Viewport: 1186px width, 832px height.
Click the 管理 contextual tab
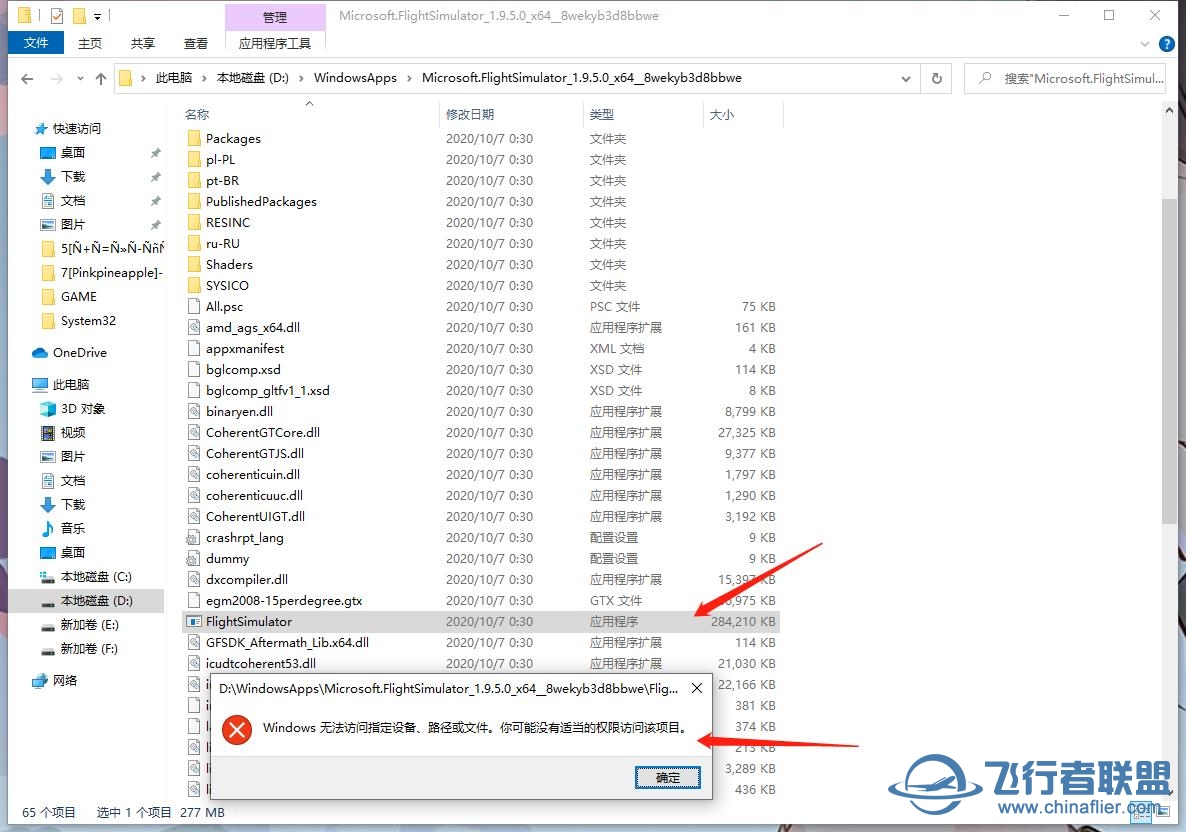275,17
